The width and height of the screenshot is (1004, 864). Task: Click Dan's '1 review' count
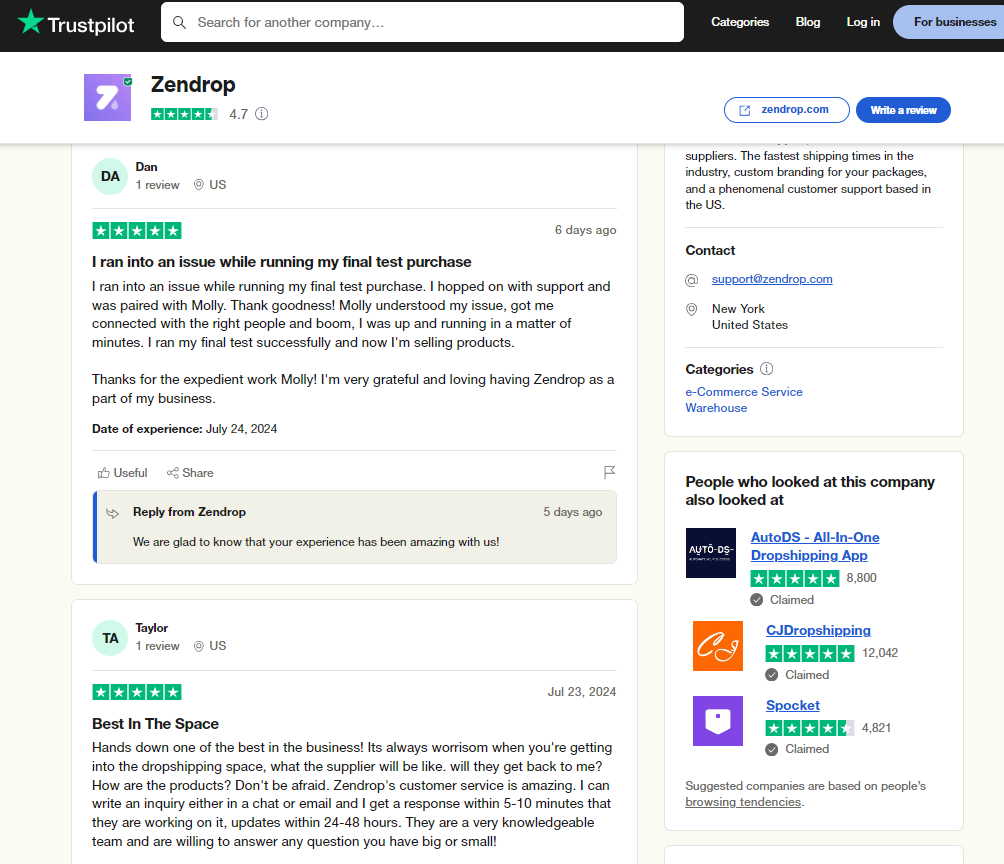(157, 185)
